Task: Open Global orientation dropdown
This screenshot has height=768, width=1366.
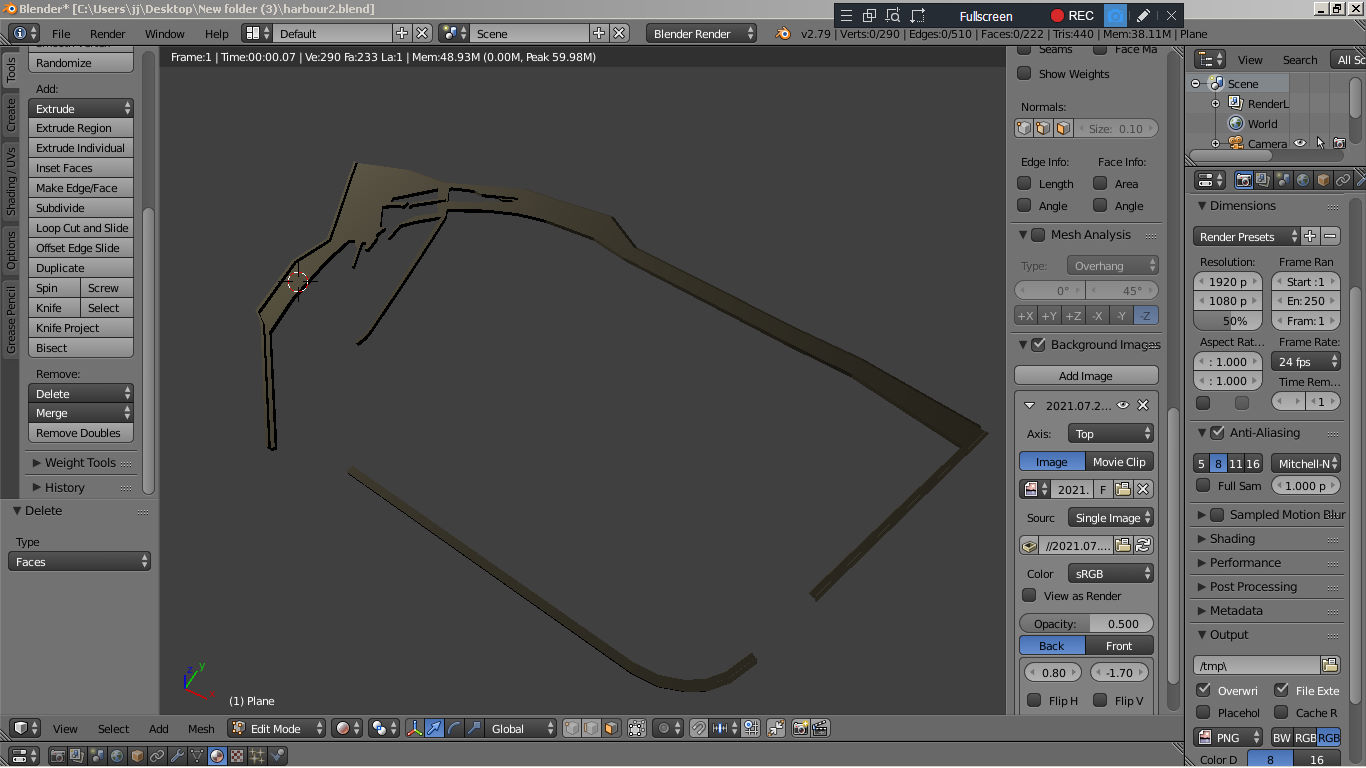Action: click(521, 728)
